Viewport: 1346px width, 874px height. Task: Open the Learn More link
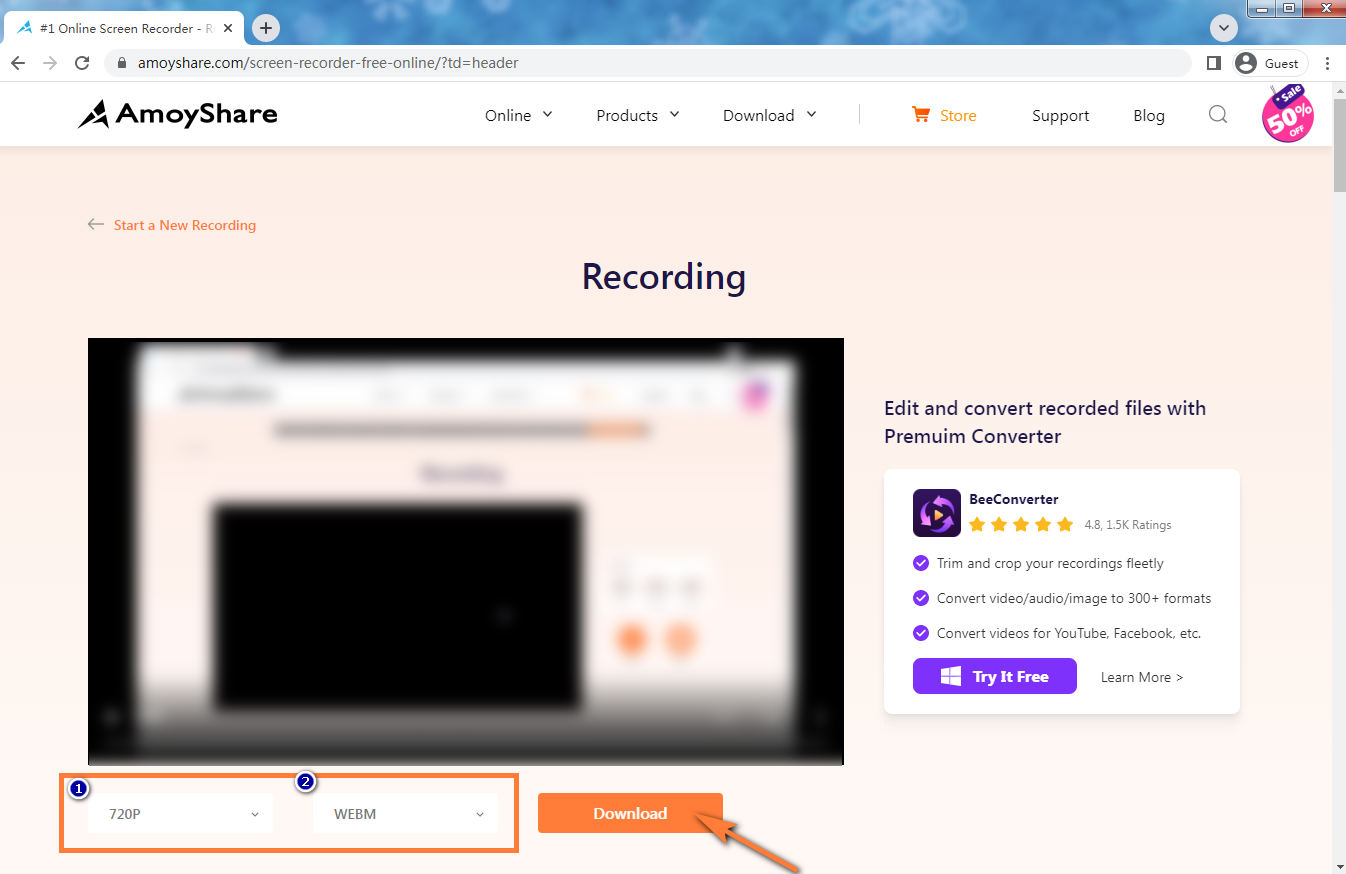click(x=1142, y=677)
